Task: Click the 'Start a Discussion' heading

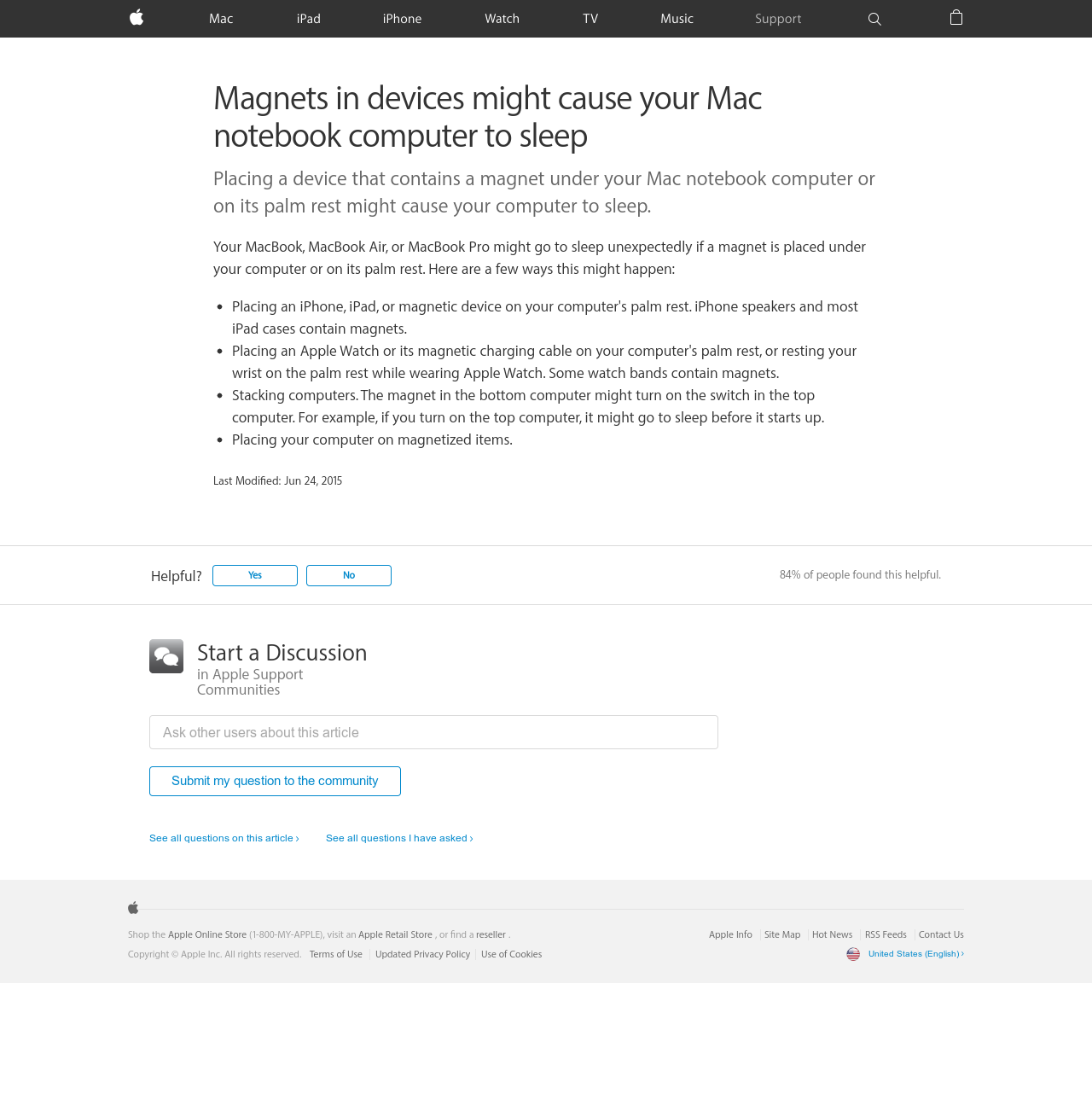Action: (x=282, y=653)
